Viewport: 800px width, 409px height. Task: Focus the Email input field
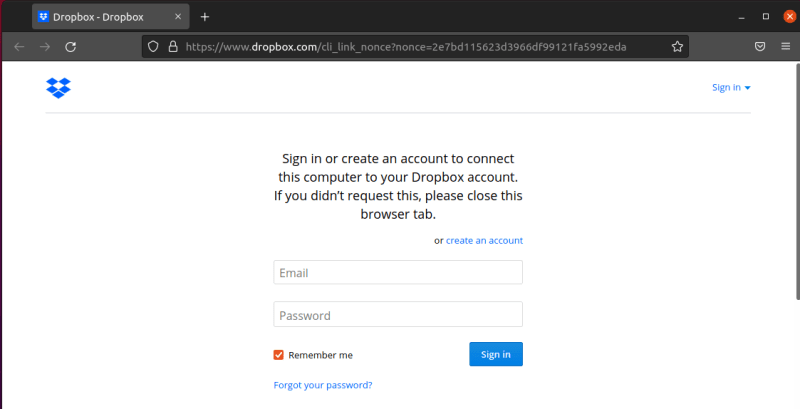tap(398, 272)
